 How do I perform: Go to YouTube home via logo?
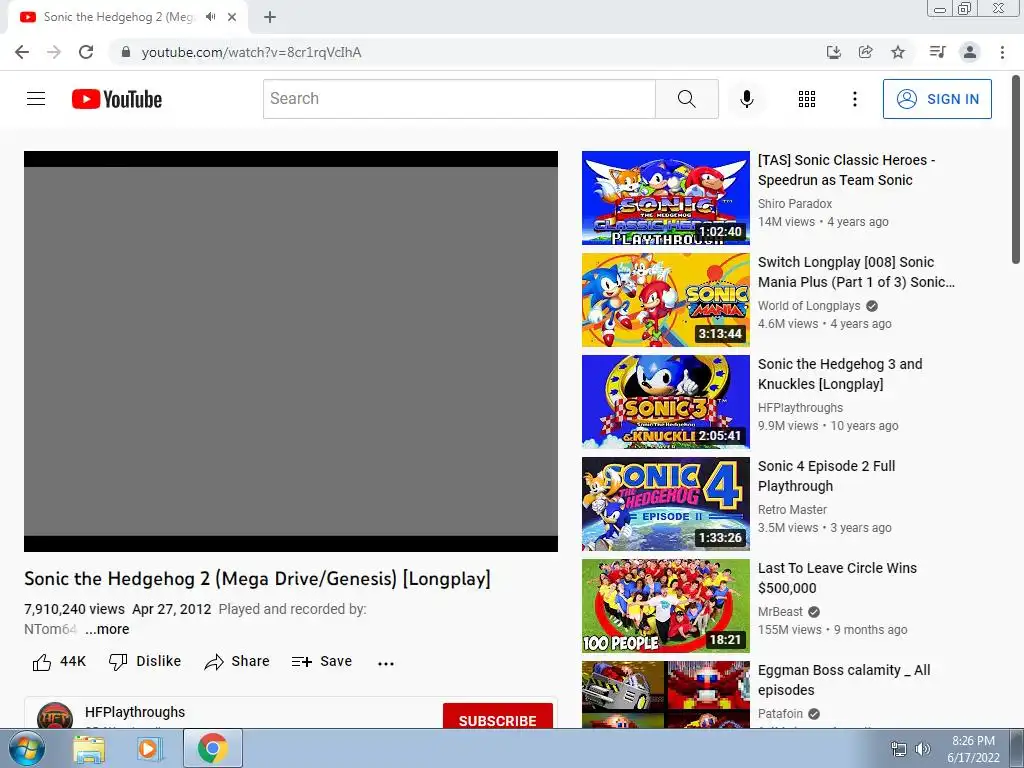point(117,99)
